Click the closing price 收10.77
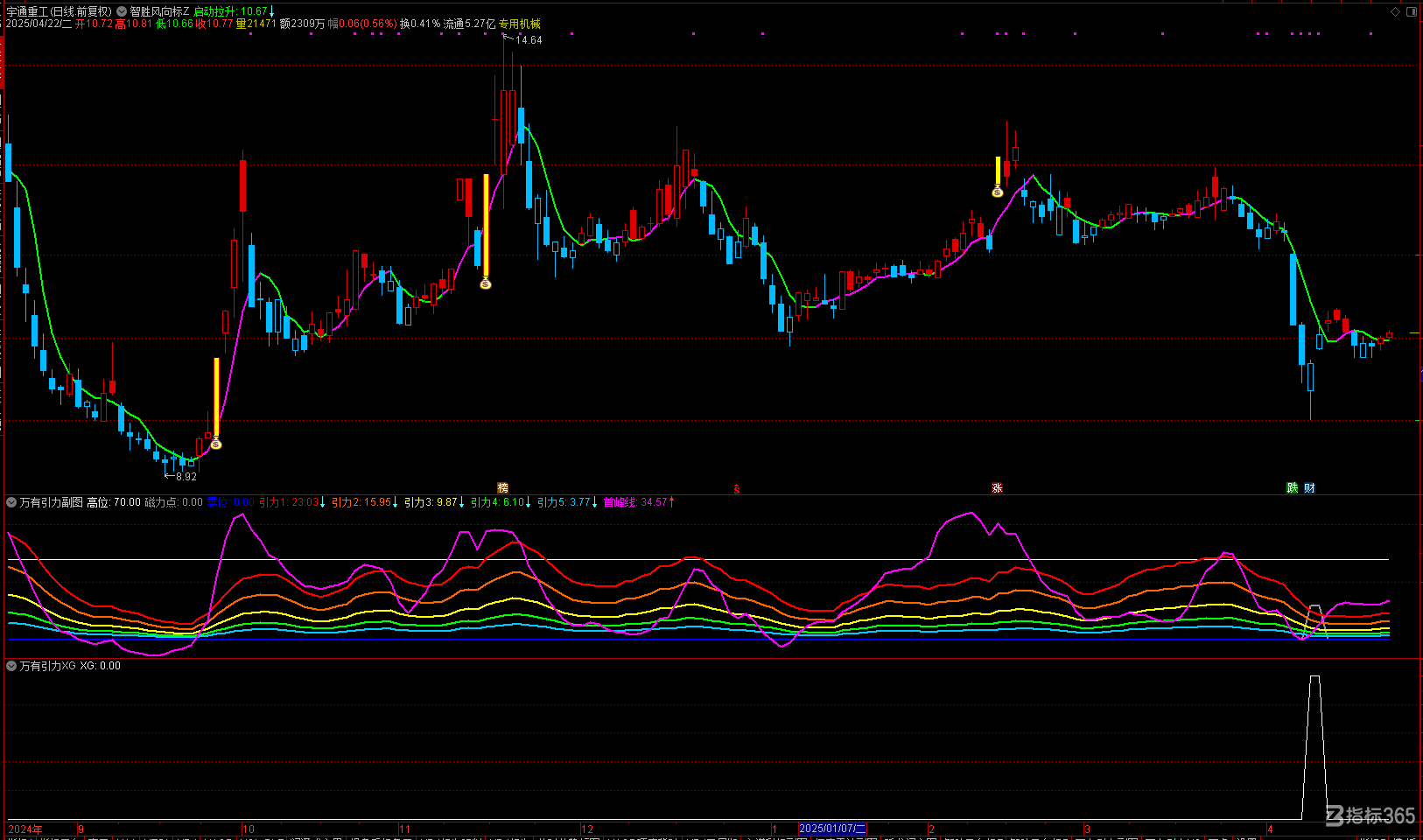Viewport: 1423px width, 840px height. [x=214, y=24]
